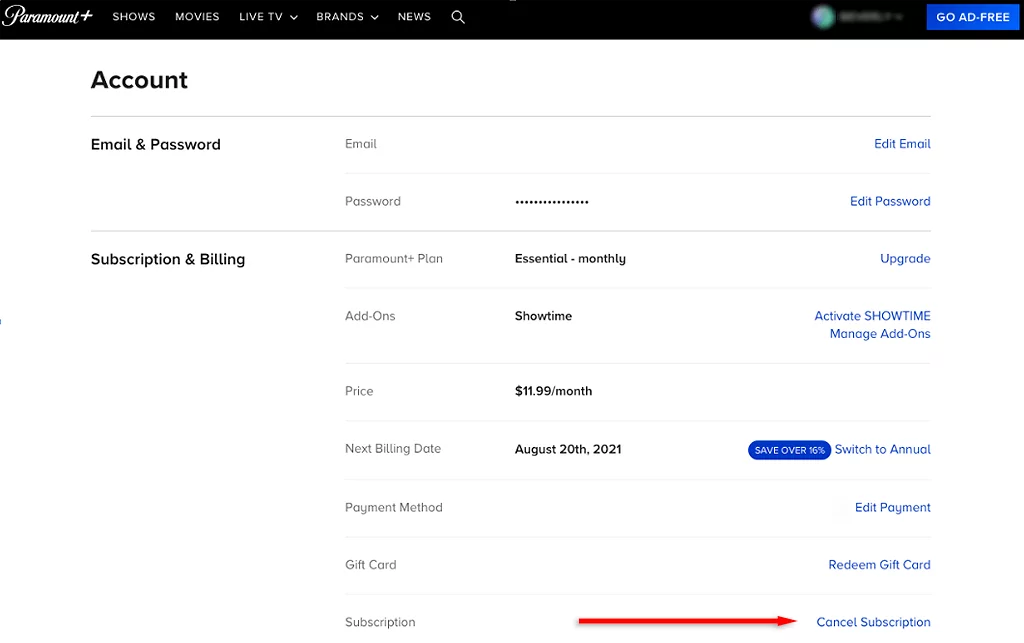Screen dimensions: 1024x643
Task: Open Manage Add-Ons
Action: point(880,334)
